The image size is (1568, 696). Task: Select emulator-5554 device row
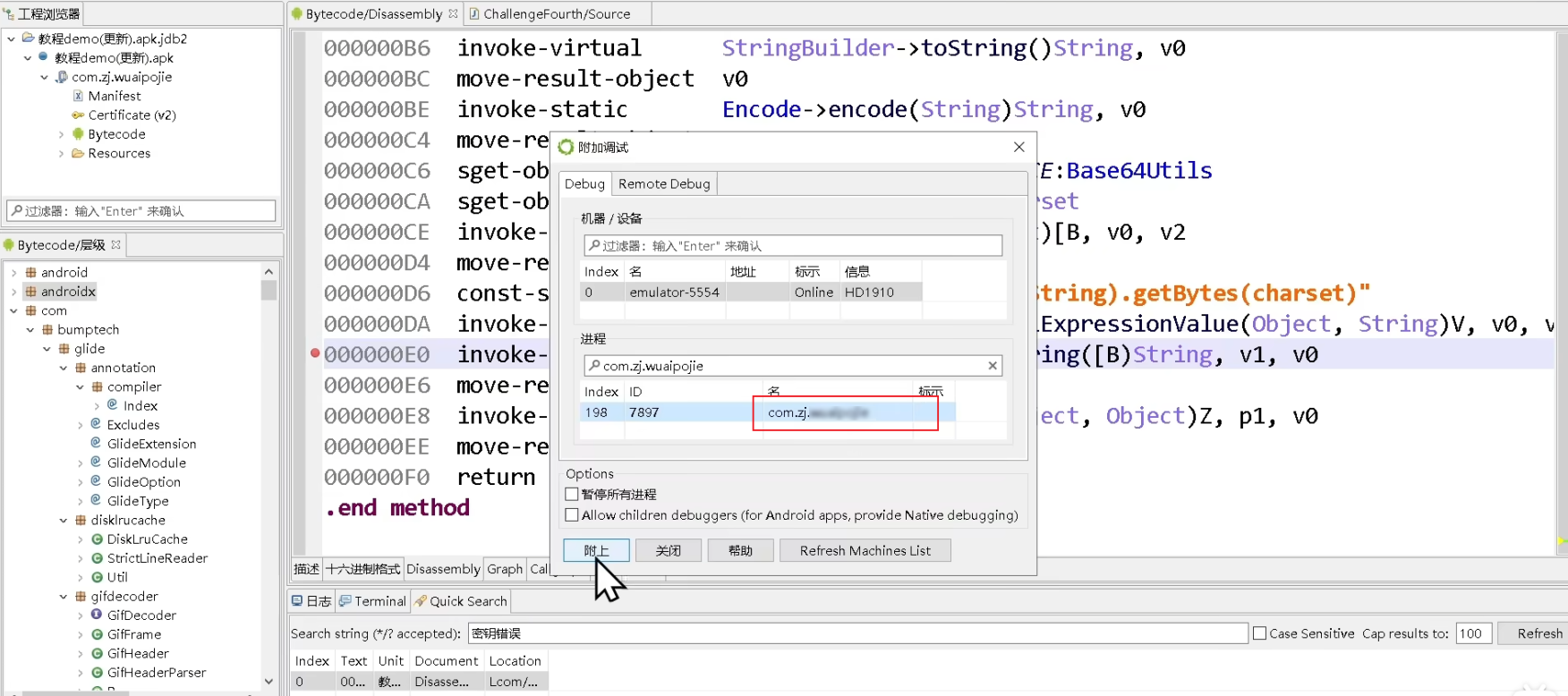[751, 292]
